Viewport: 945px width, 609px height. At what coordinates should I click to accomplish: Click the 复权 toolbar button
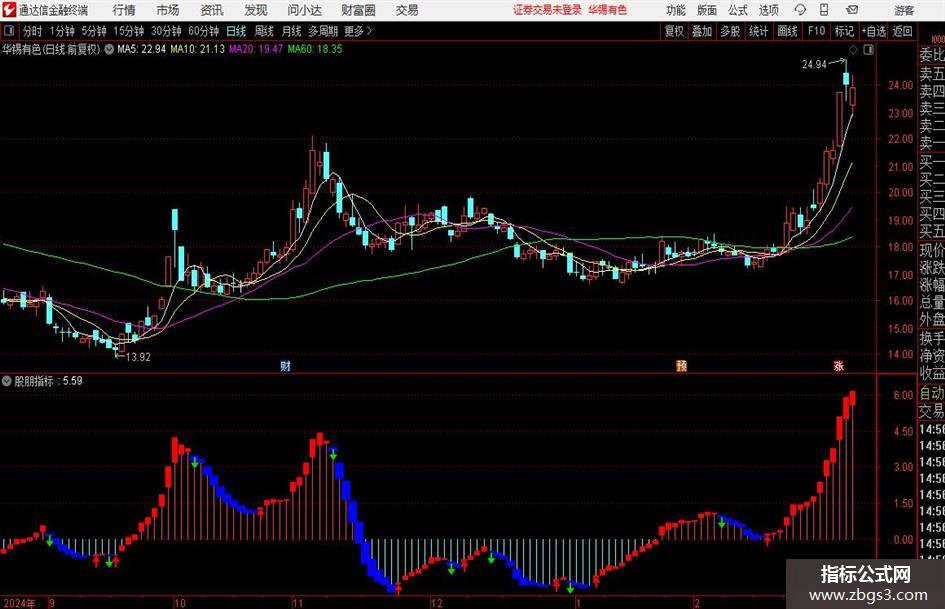[674, 31]
